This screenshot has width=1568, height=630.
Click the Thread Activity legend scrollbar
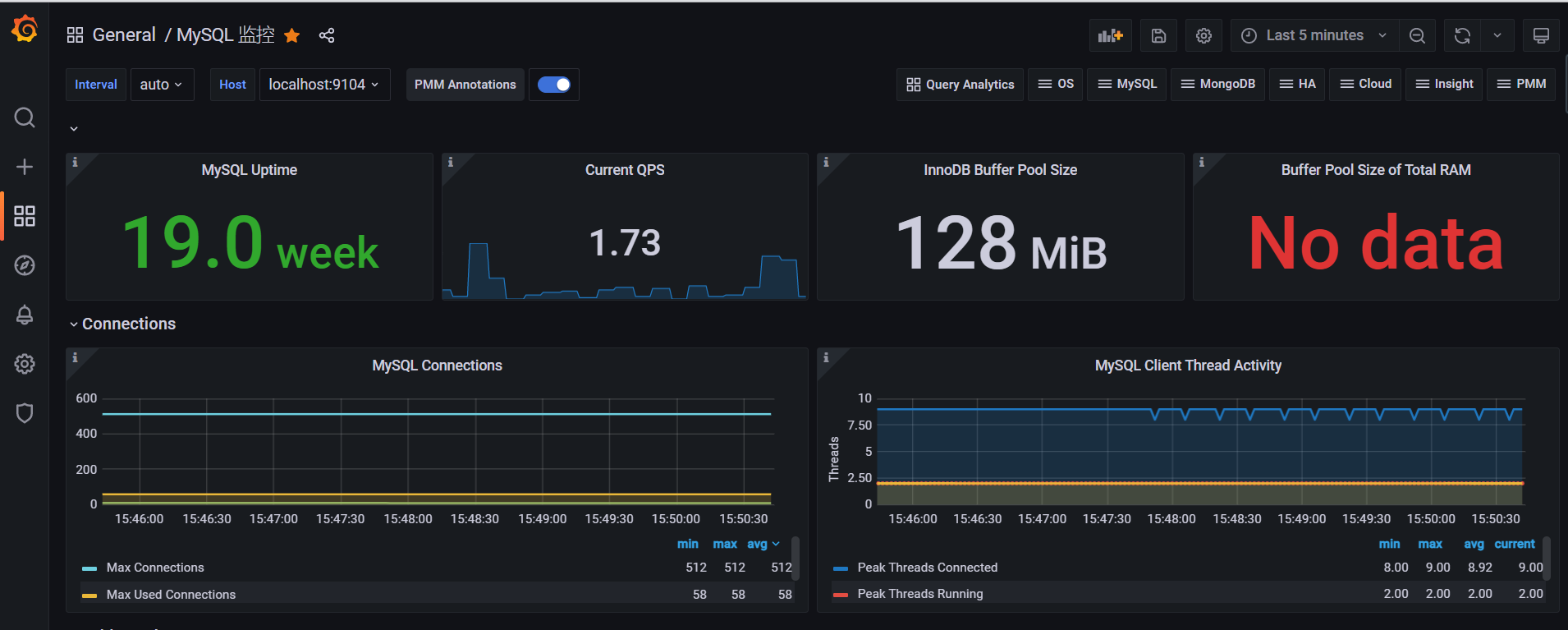[1547, 559]
